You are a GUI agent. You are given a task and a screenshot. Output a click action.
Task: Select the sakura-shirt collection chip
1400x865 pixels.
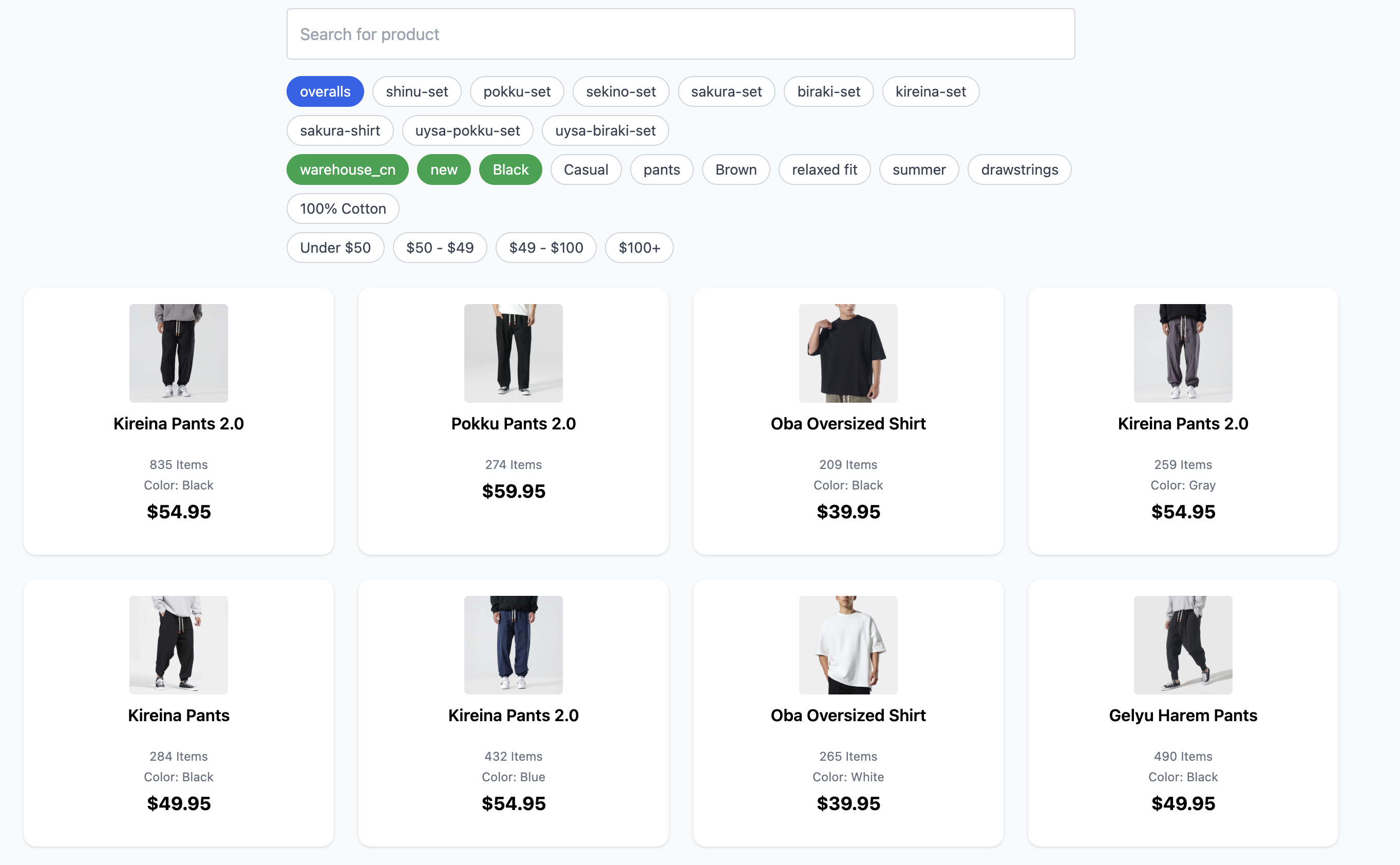tap(339, 130)
